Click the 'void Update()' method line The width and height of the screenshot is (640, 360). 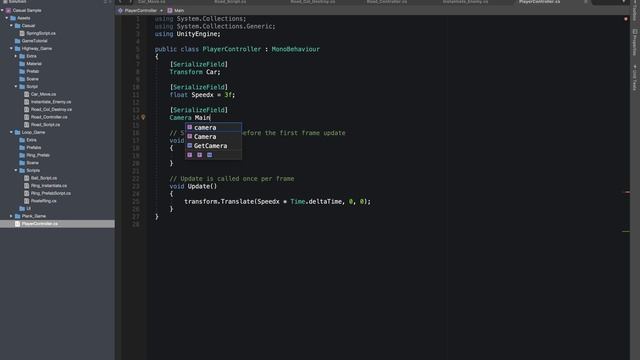(193, 187)
